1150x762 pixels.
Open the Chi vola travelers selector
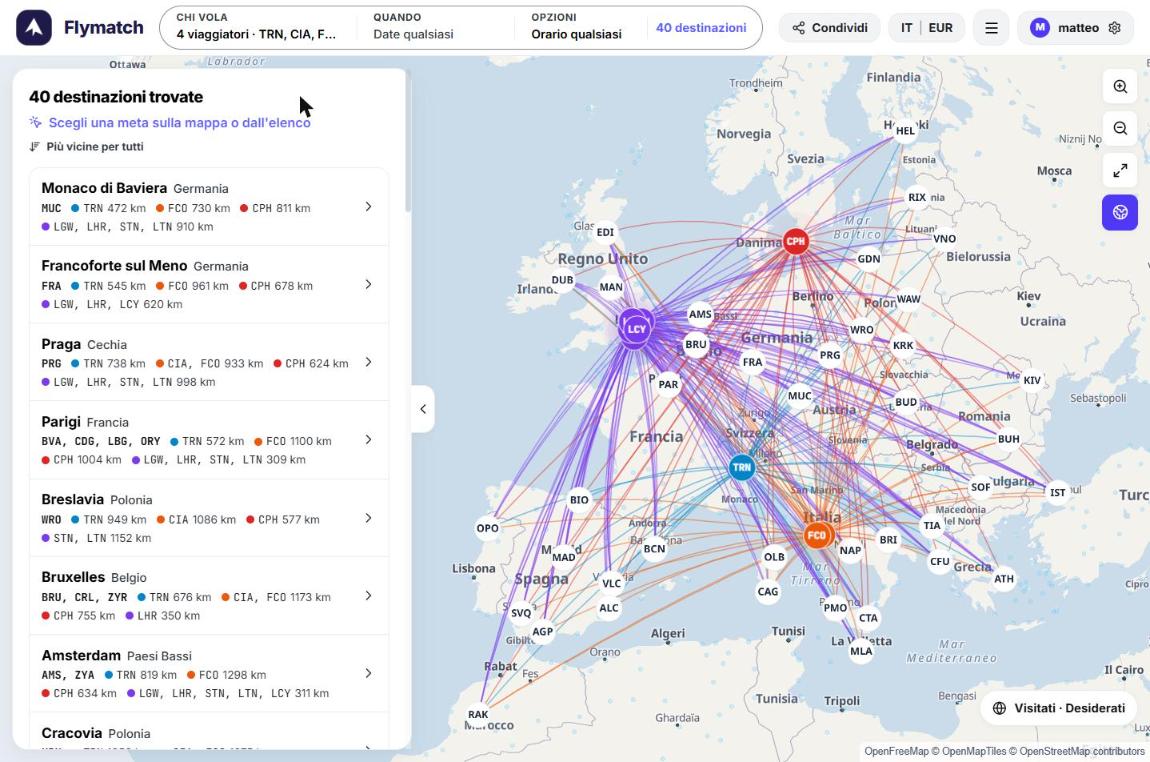tap(258, 27)
